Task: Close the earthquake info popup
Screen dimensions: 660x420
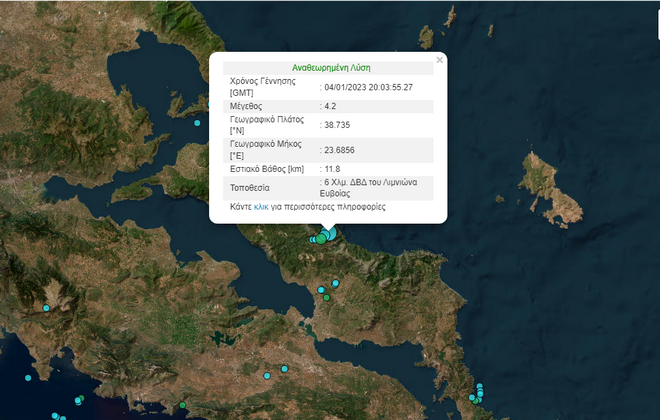Action: (x=439, y=61)
